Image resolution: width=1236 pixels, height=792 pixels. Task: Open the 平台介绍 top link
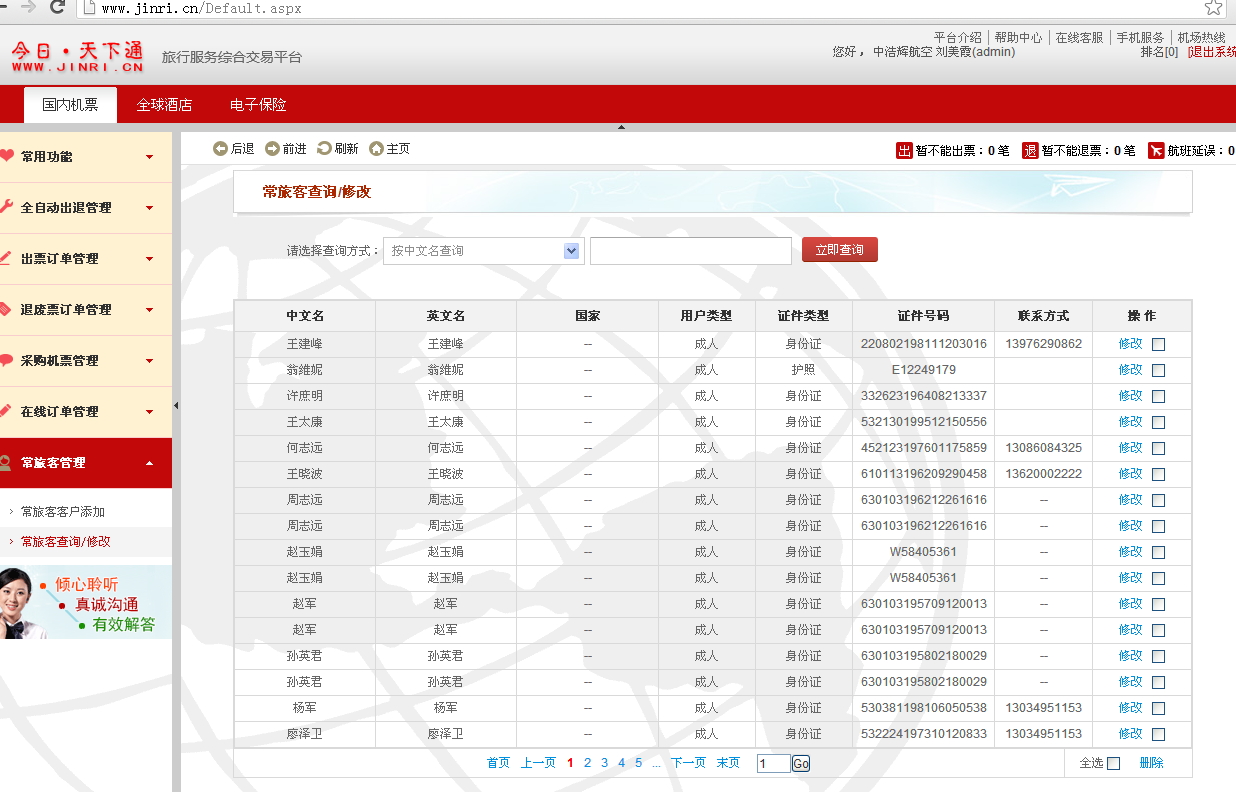(958, 37)
